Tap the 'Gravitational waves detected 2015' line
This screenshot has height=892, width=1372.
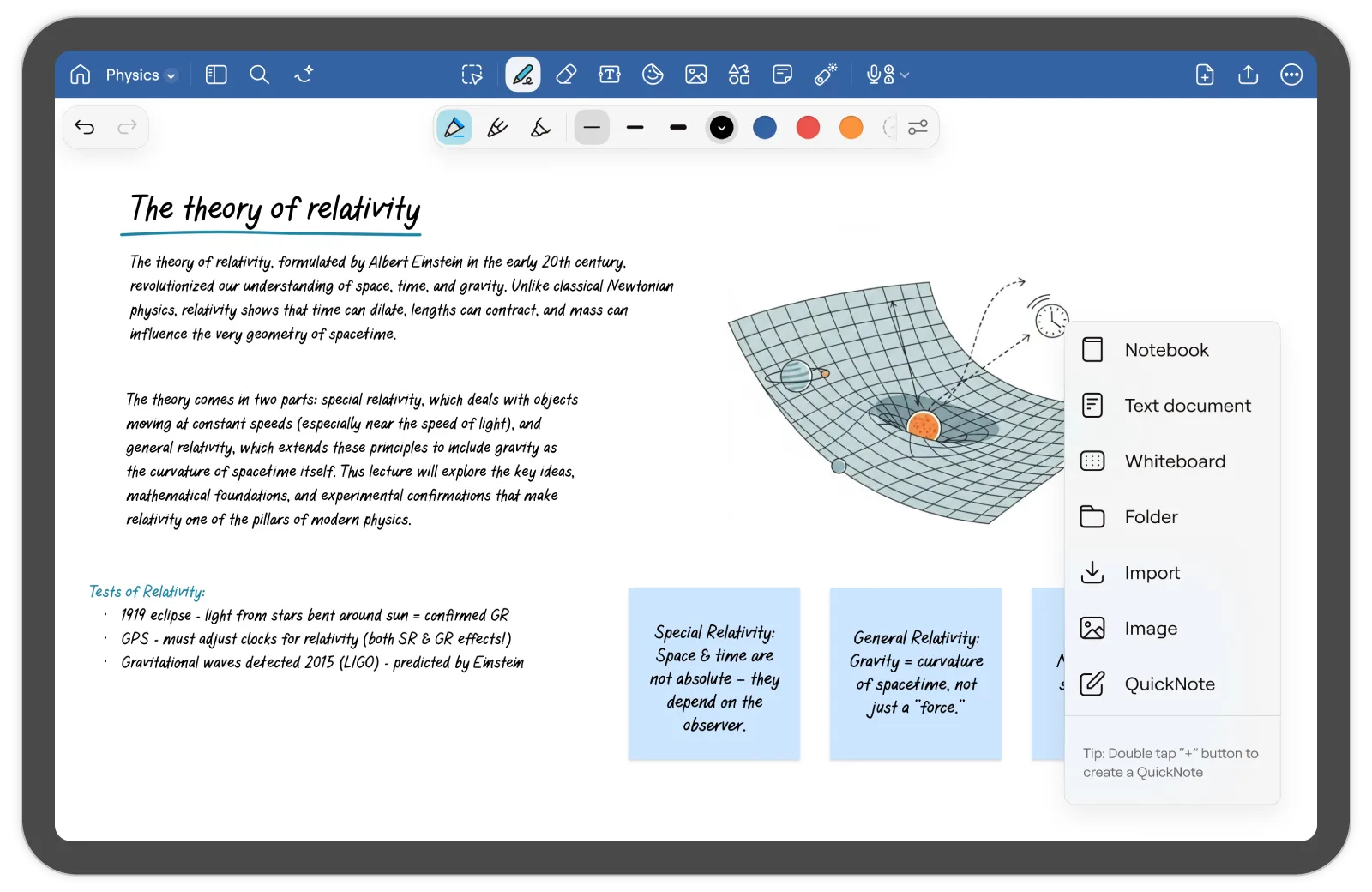(x=322, y=662)
